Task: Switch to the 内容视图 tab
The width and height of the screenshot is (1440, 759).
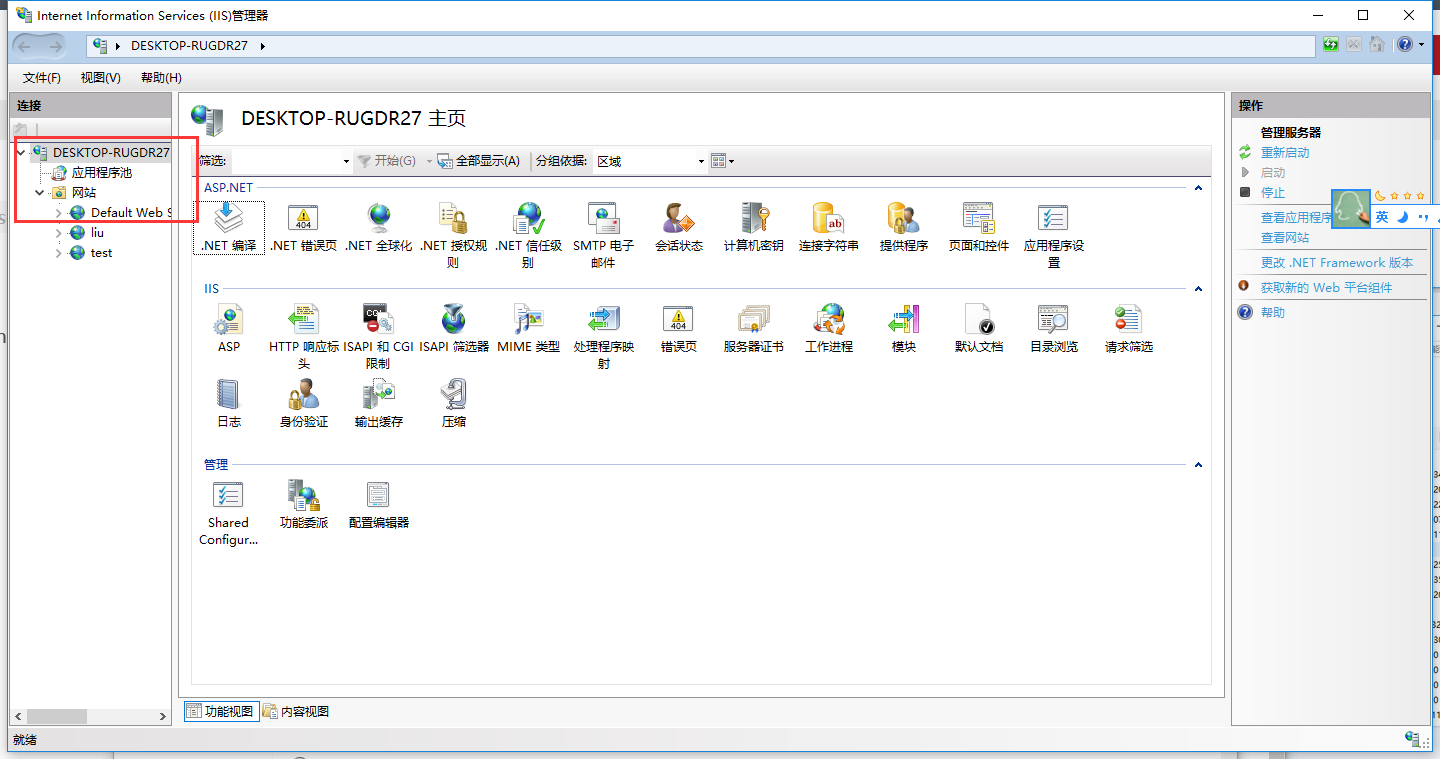Action: pyautogui.click(x=296, y=712)
